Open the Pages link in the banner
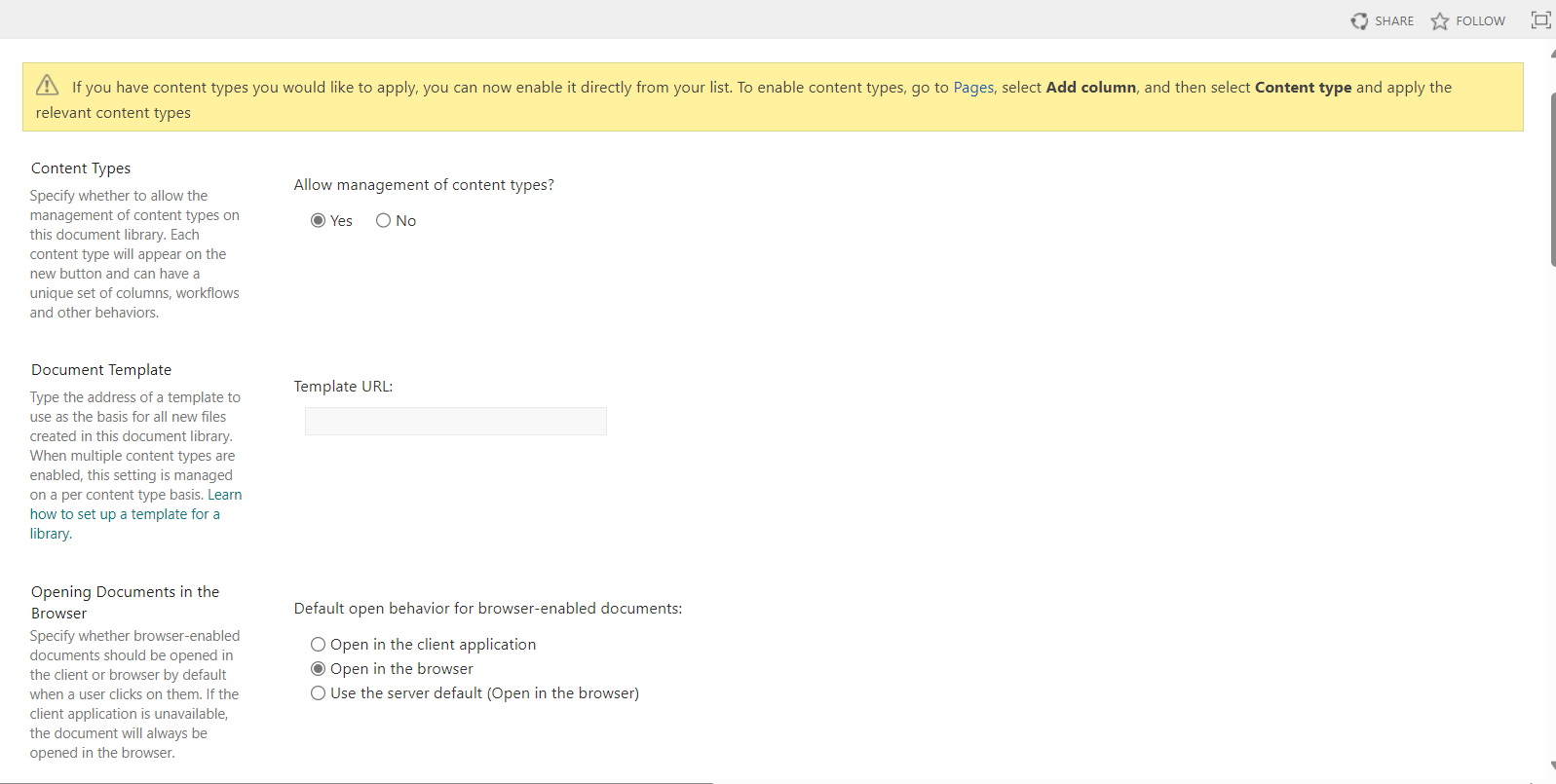Screen dimensions: 1556x784 tap(973, 87)
